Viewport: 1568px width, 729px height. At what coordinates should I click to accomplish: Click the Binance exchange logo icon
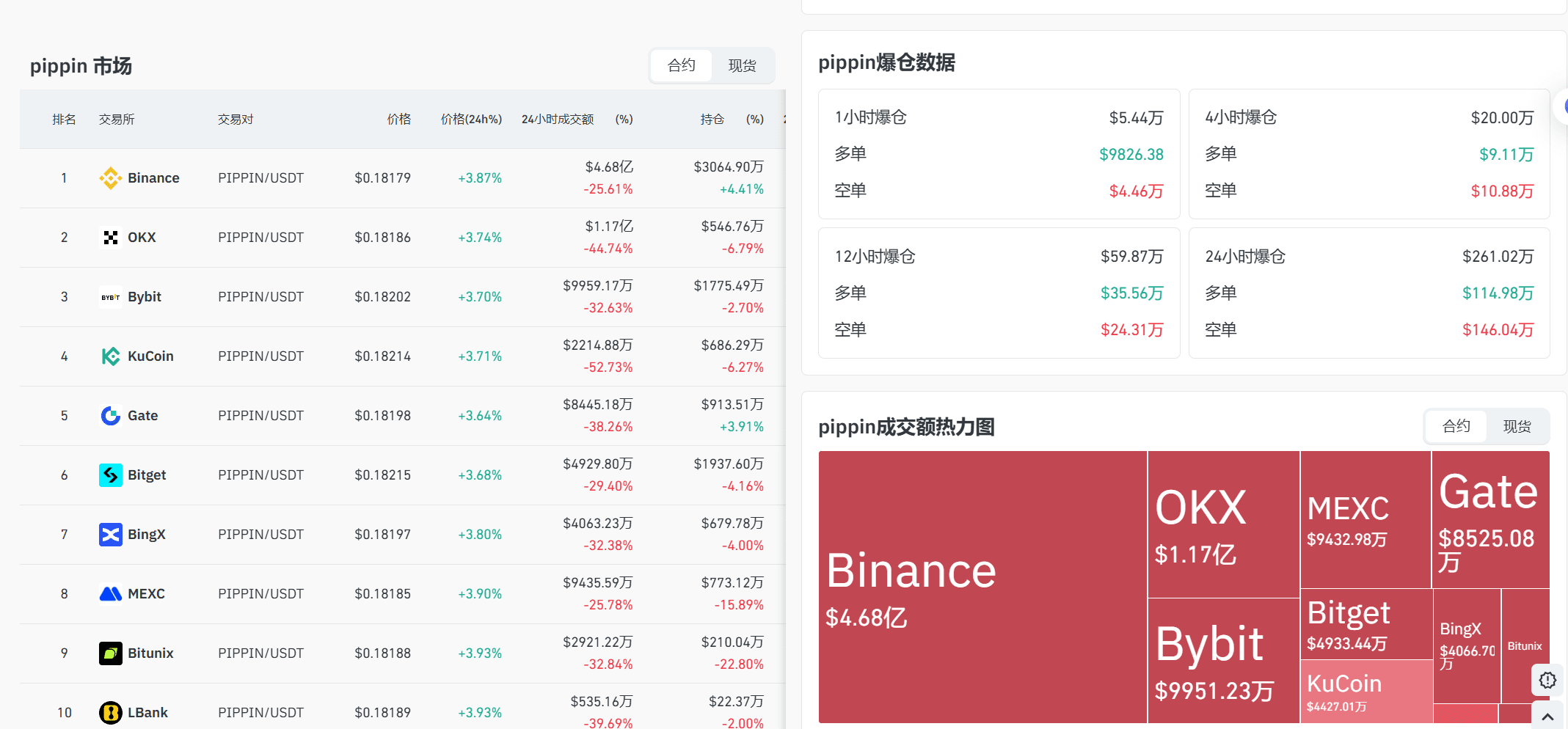pos(111,178)
